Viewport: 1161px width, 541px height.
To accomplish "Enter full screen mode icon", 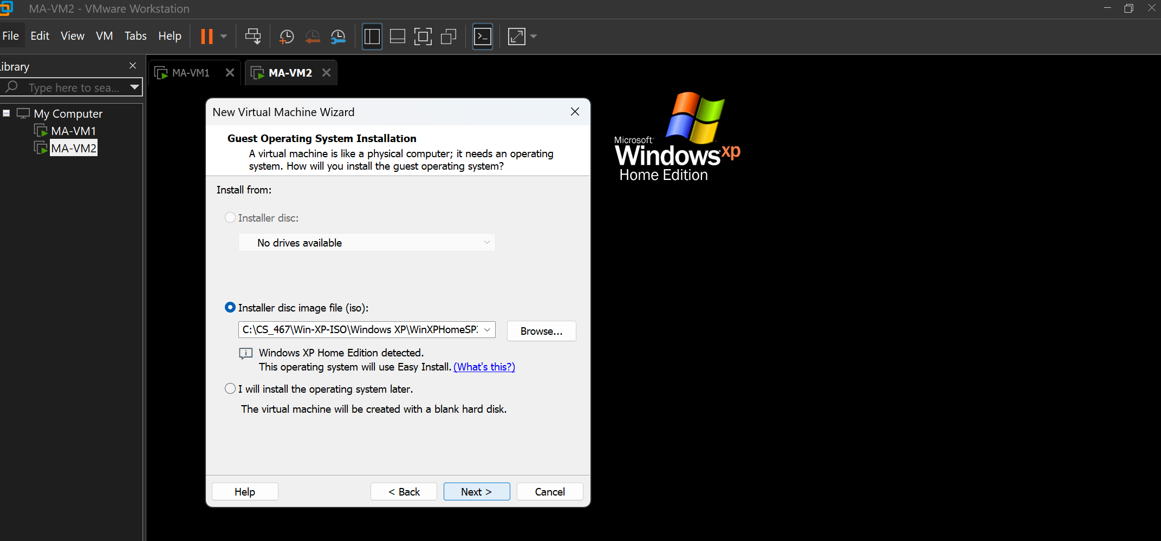I will 423,36.
